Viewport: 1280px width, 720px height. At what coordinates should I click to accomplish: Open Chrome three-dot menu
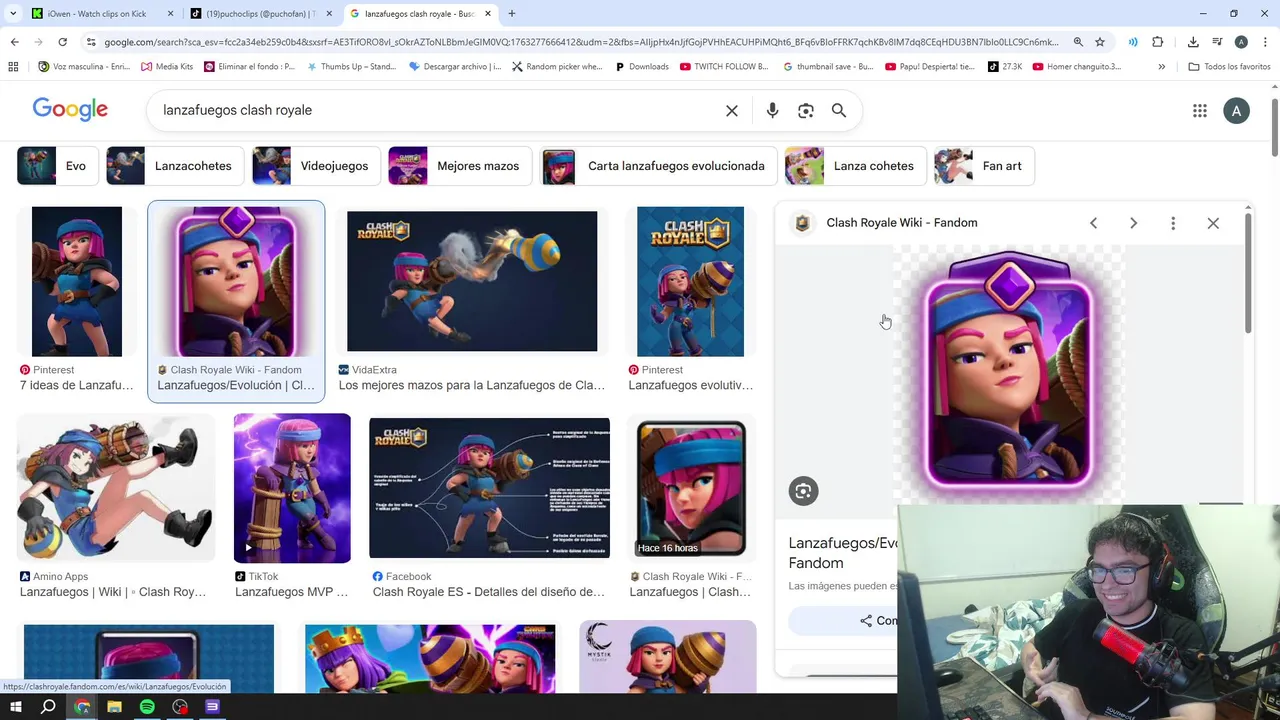coord(1265,42)
